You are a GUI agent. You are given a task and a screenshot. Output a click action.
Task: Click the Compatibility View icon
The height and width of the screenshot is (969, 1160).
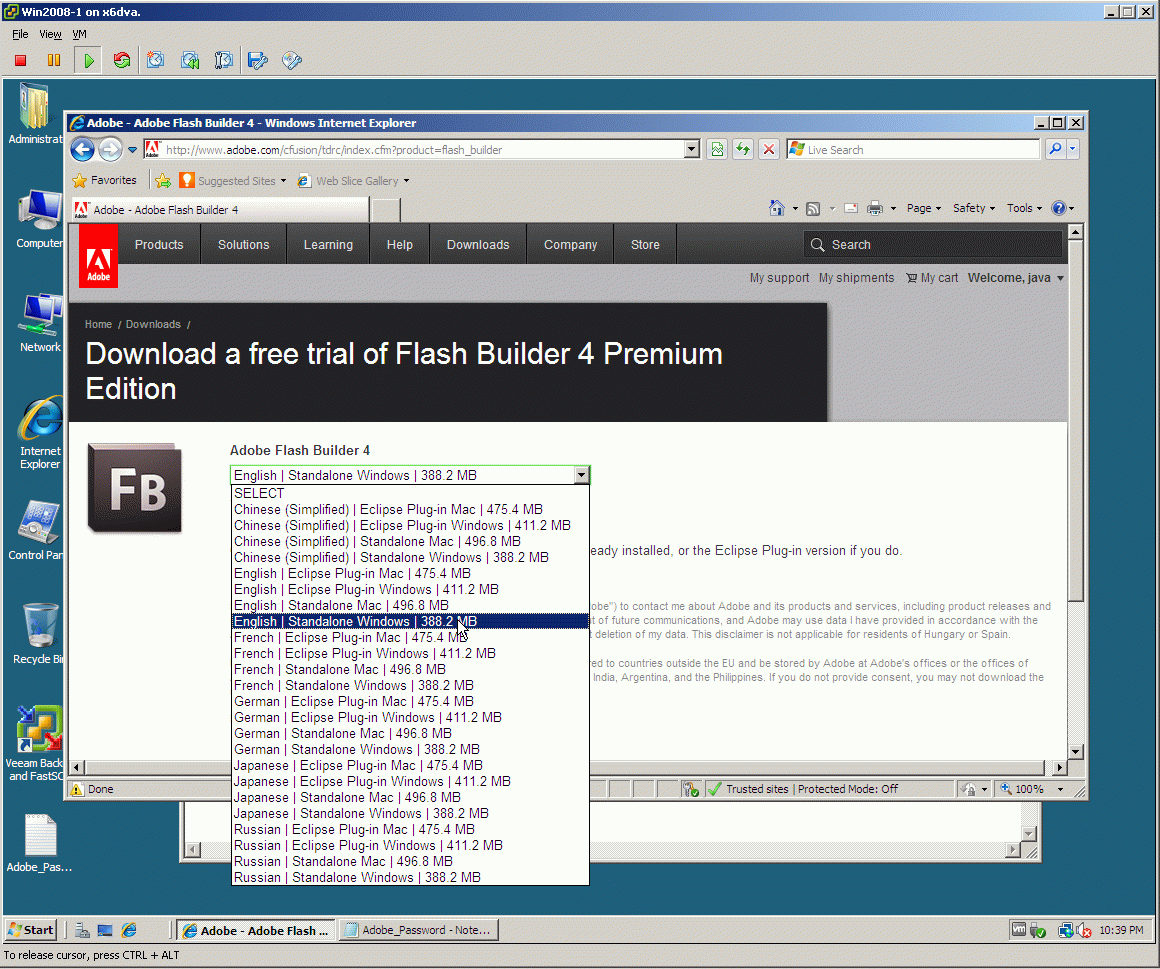pyautogui.click(x=717, y=150)
